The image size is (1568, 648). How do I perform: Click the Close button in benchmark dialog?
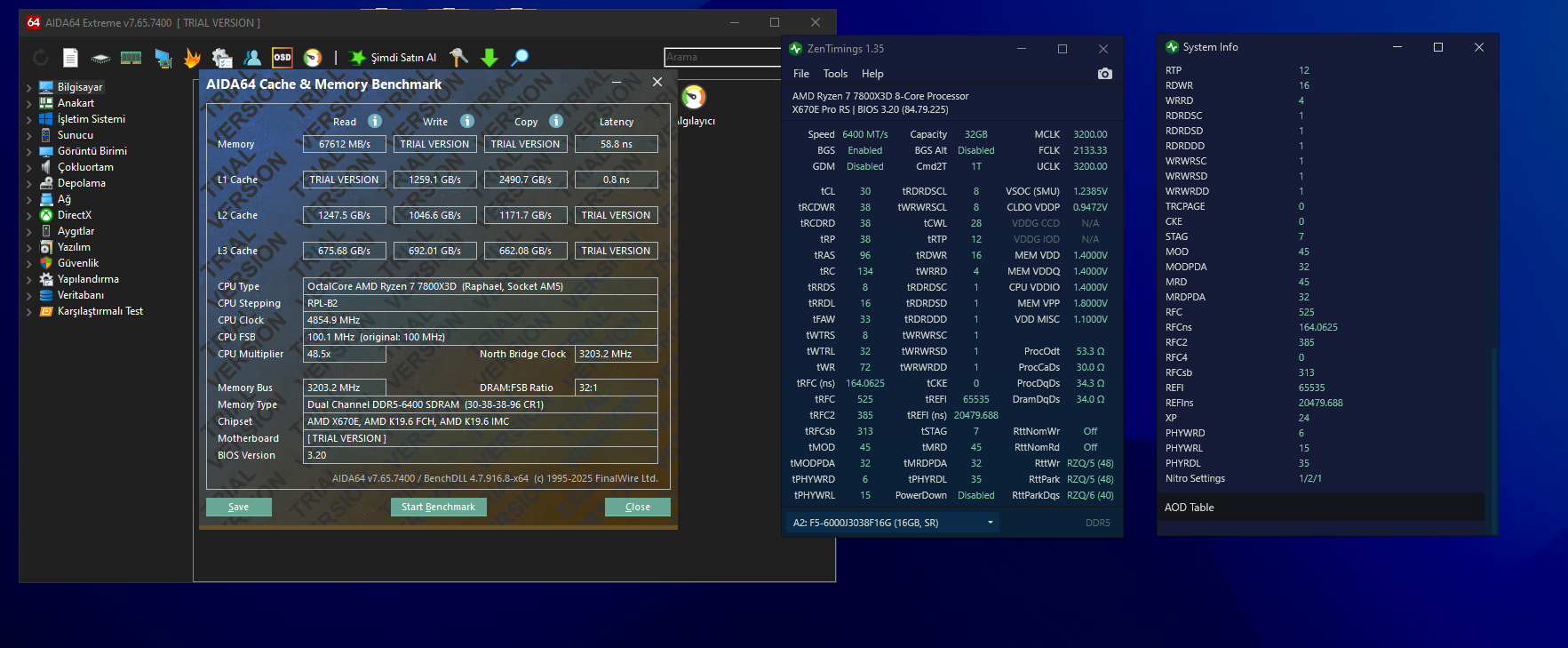[638, 507]
